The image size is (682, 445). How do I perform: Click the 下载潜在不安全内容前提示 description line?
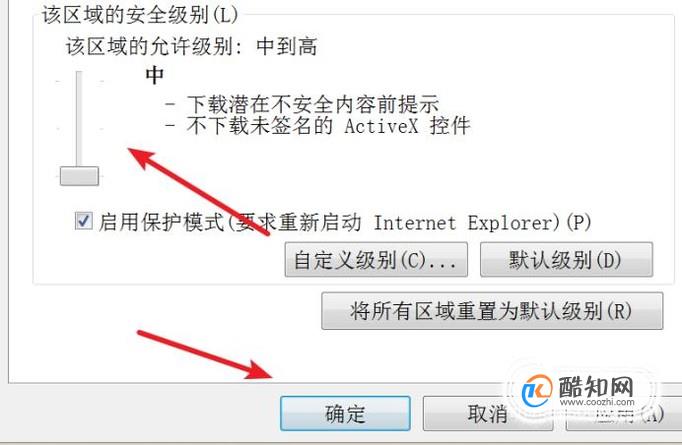[302, 104]
